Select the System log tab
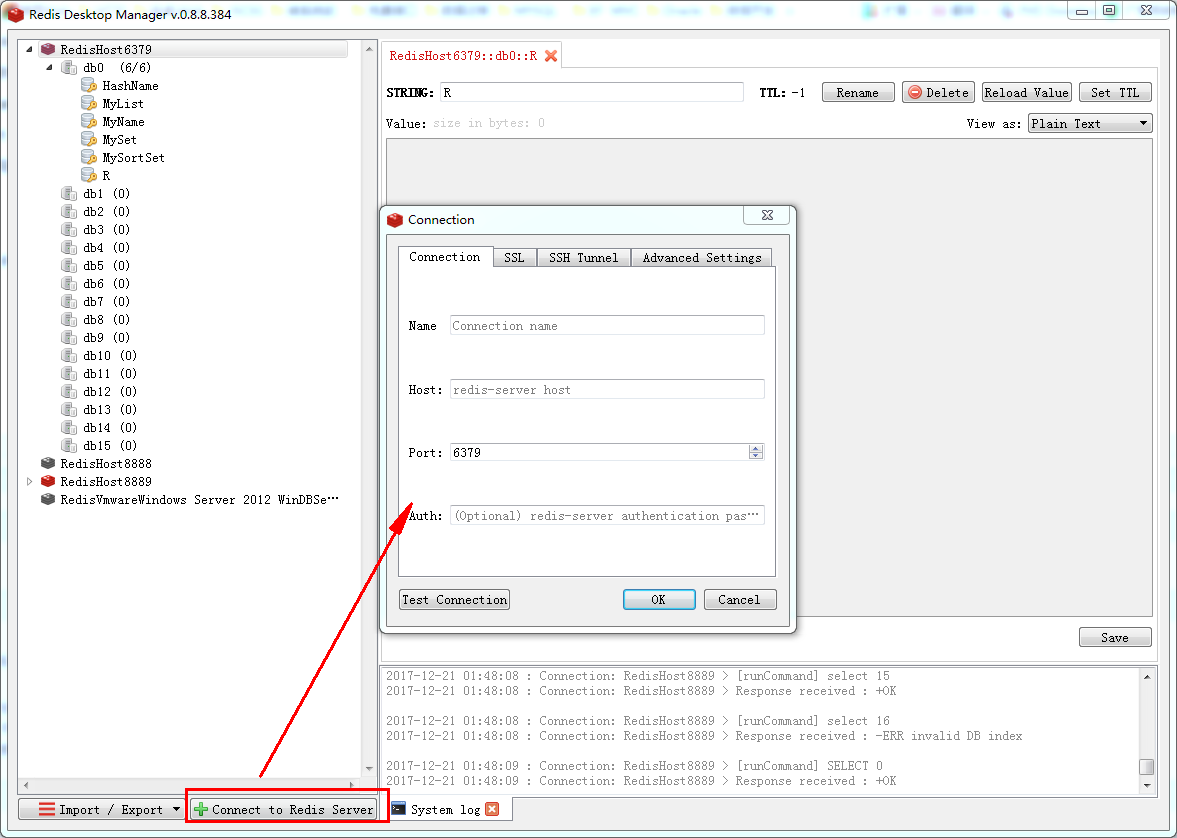1177x838 pixels. tap(445, 809)
